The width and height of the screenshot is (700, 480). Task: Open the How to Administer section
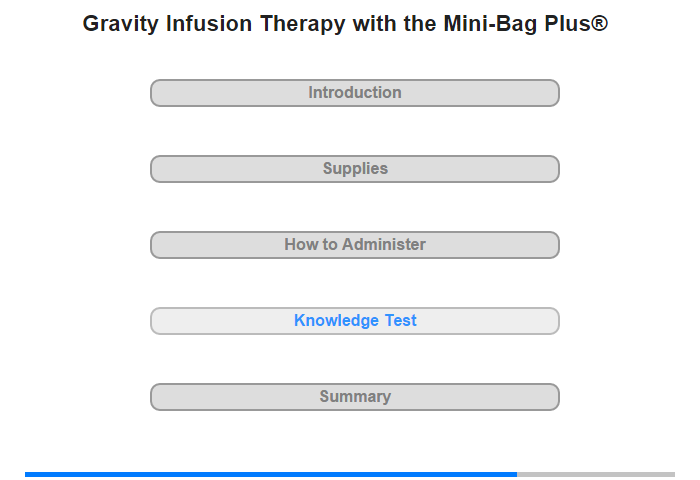tap(355, 245)
